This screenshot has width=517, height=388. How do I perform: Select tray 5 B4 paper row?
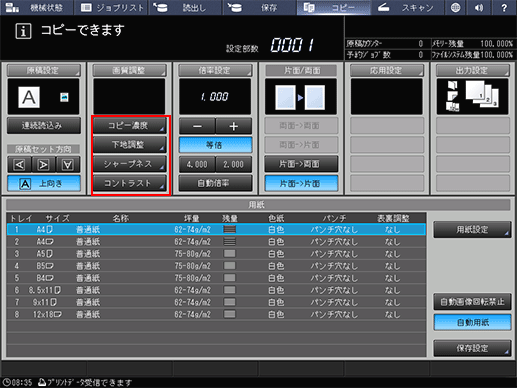coord(216,278)
